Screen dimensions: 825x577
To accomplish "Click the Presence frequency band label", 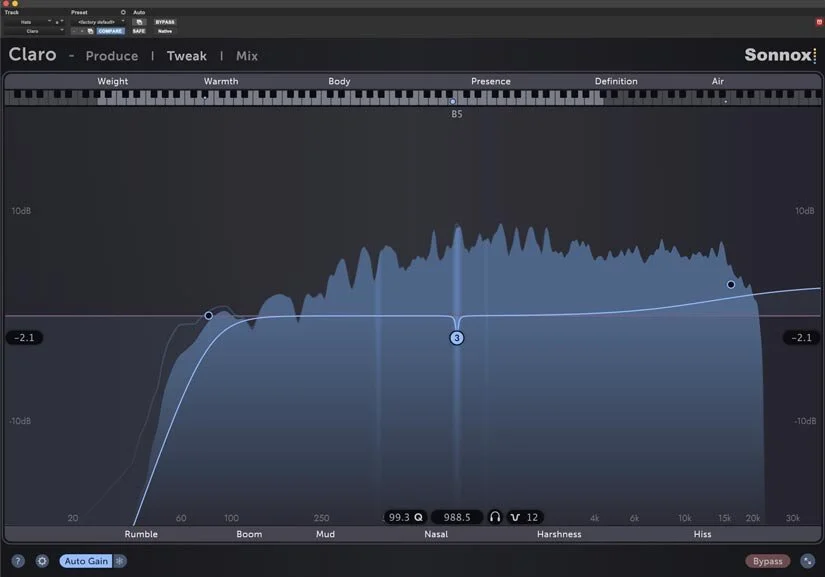I will coord(491,81).
